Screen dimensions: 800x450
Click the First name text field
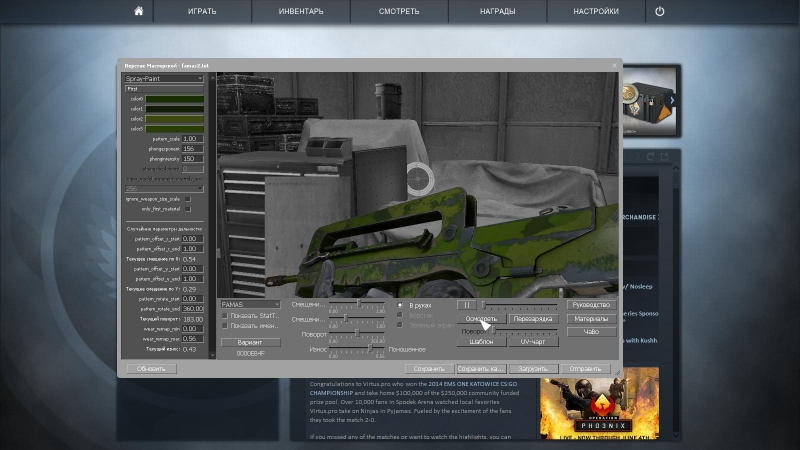(164, 89)
